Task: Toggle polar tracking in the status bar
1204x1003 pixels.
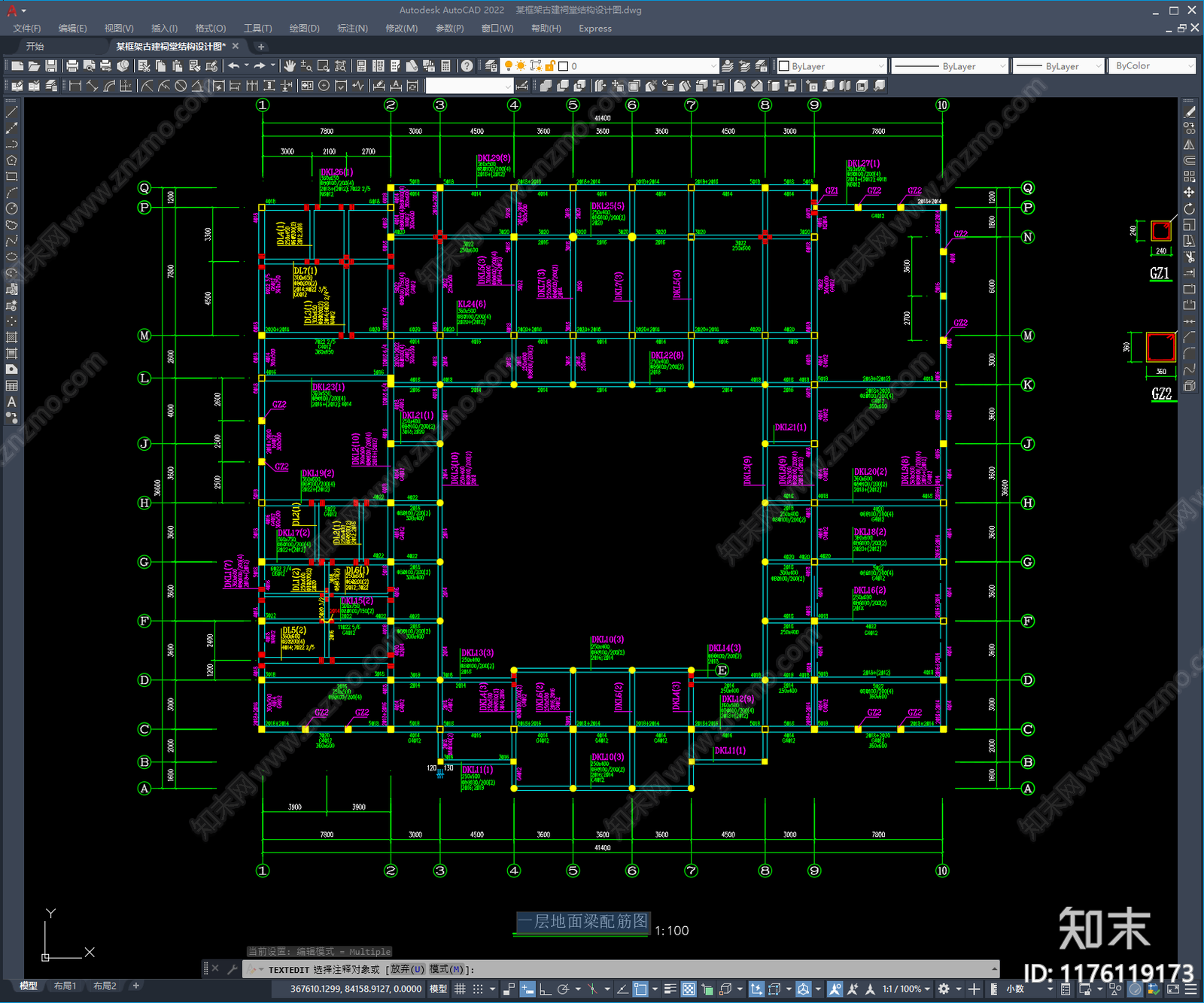Action: click(563, 989)
